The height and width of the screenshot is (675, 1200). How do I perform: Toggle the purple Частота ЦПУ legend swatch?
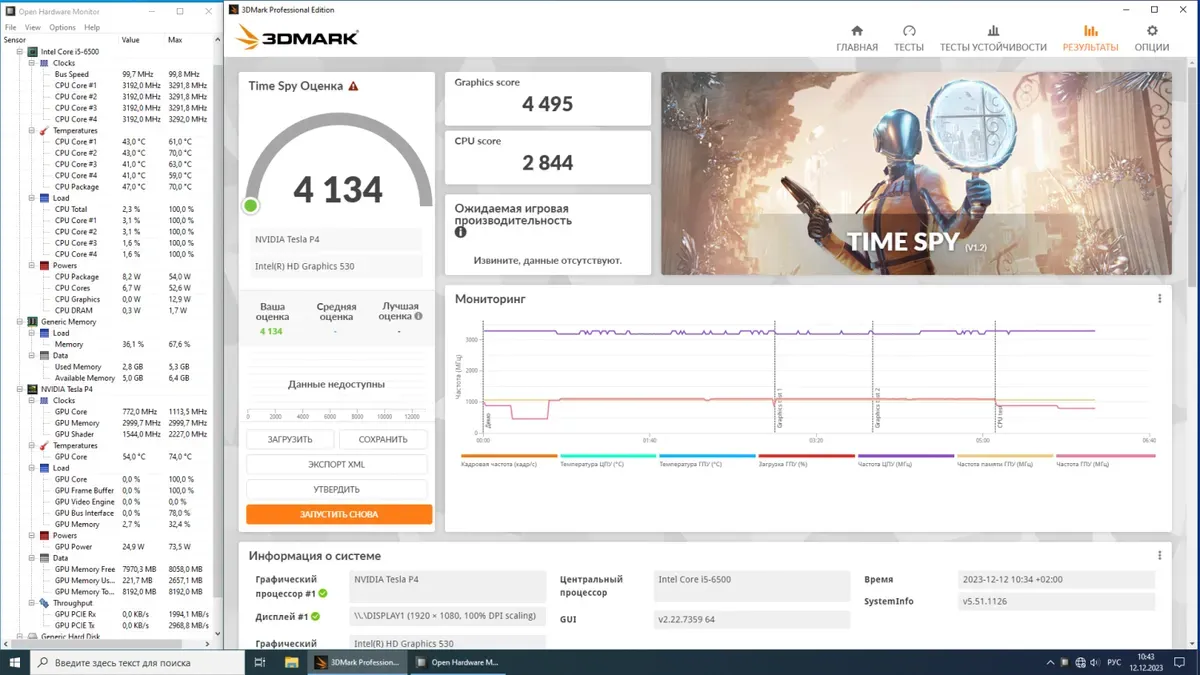click(906, 456)
